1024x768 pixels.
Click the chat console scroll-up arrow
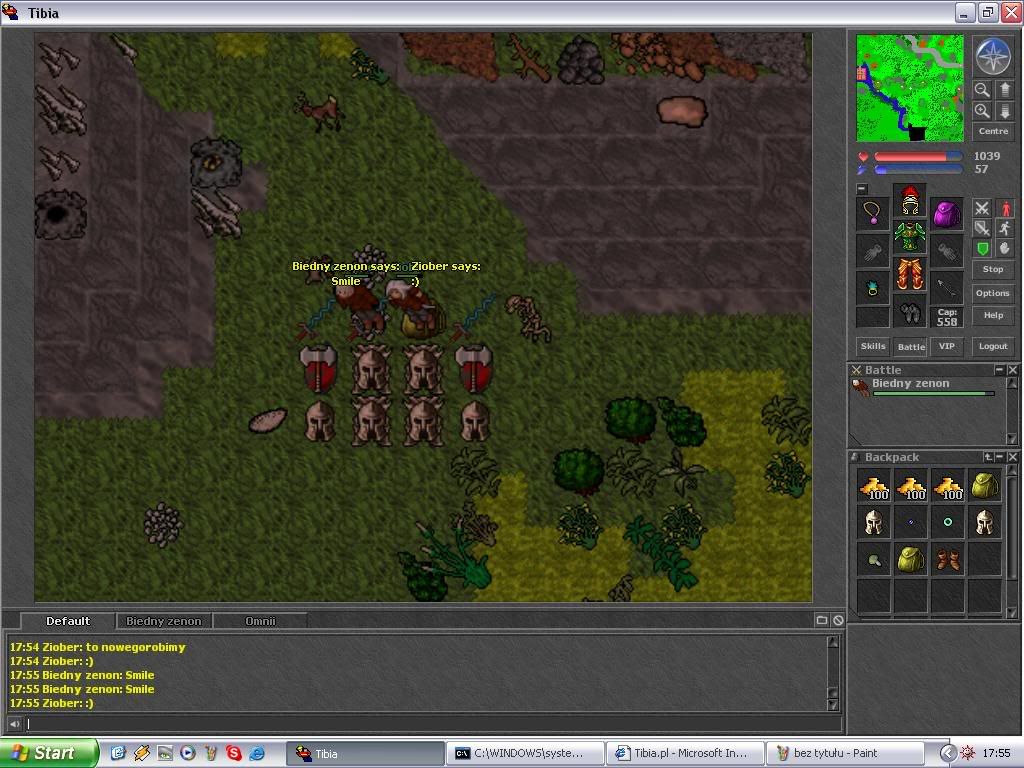(x=832, y=641)
